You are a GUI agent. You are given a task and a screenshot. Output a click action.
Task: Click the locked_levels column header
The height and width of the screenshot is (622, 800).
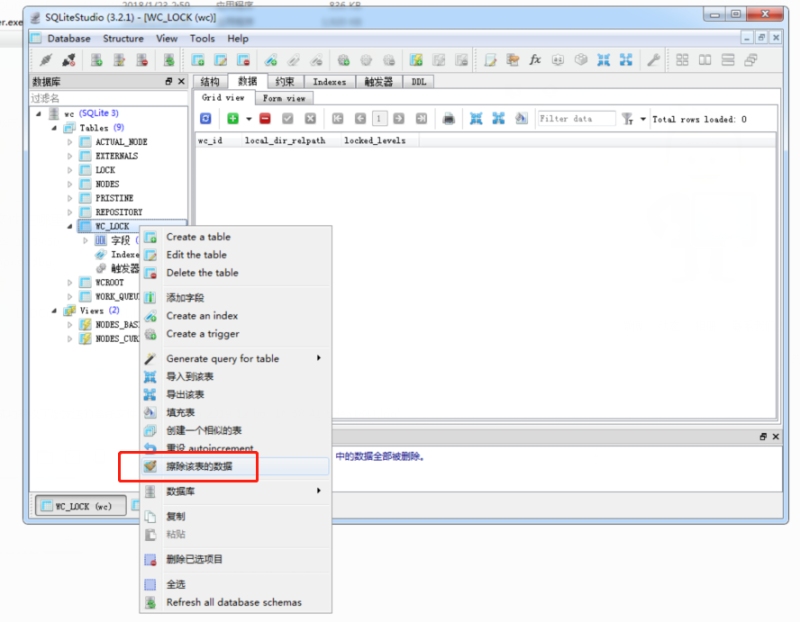tap(379, 140)
